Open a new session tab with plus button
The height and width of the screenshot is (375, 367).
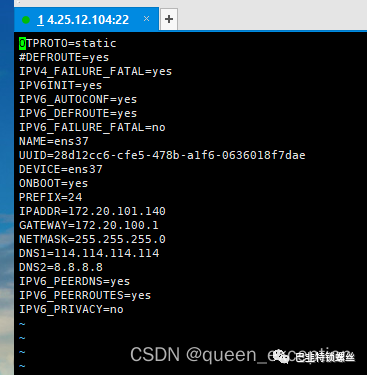169,19
